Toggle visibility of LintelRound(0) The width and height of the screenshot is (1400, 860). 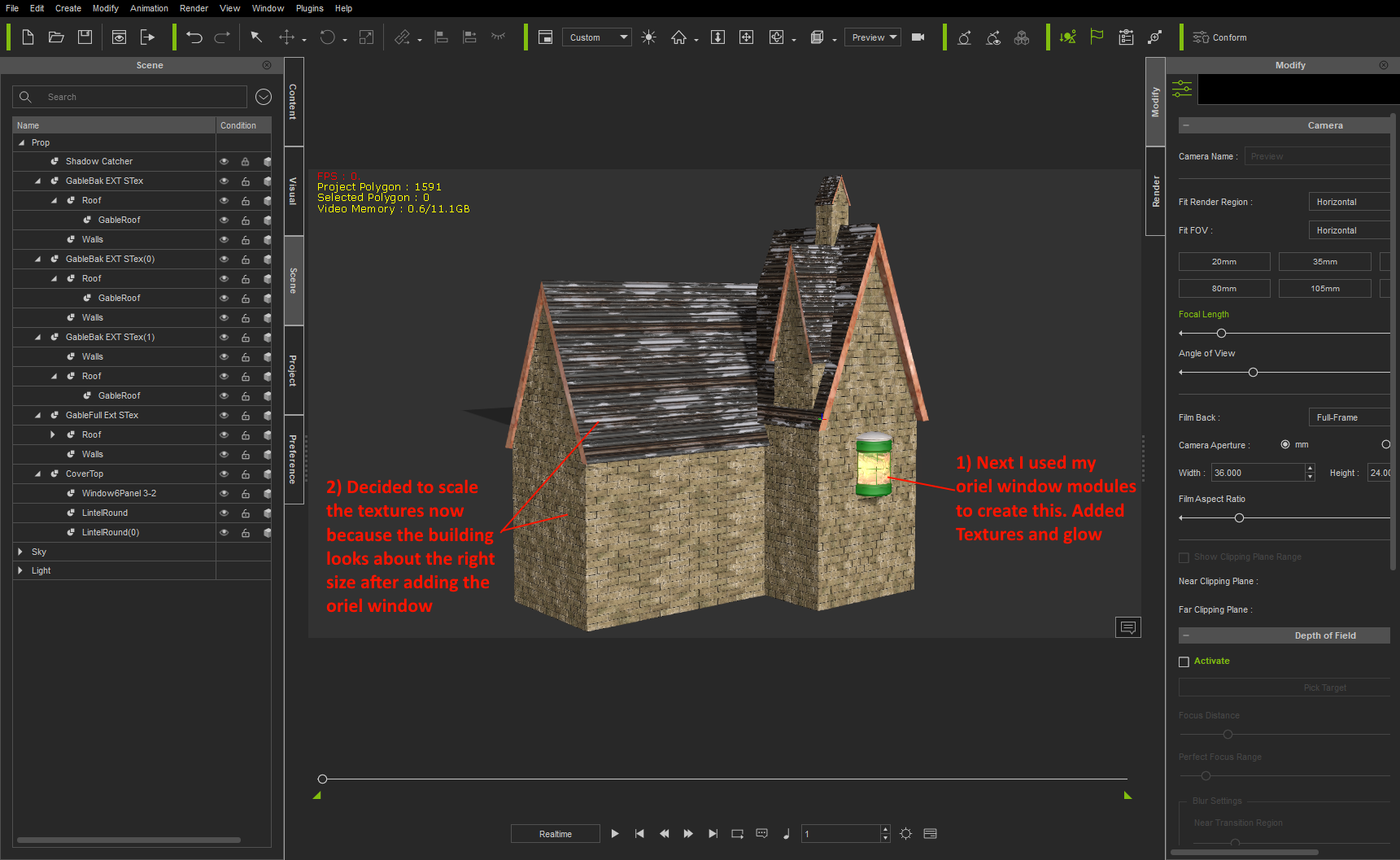click(224, 532)
